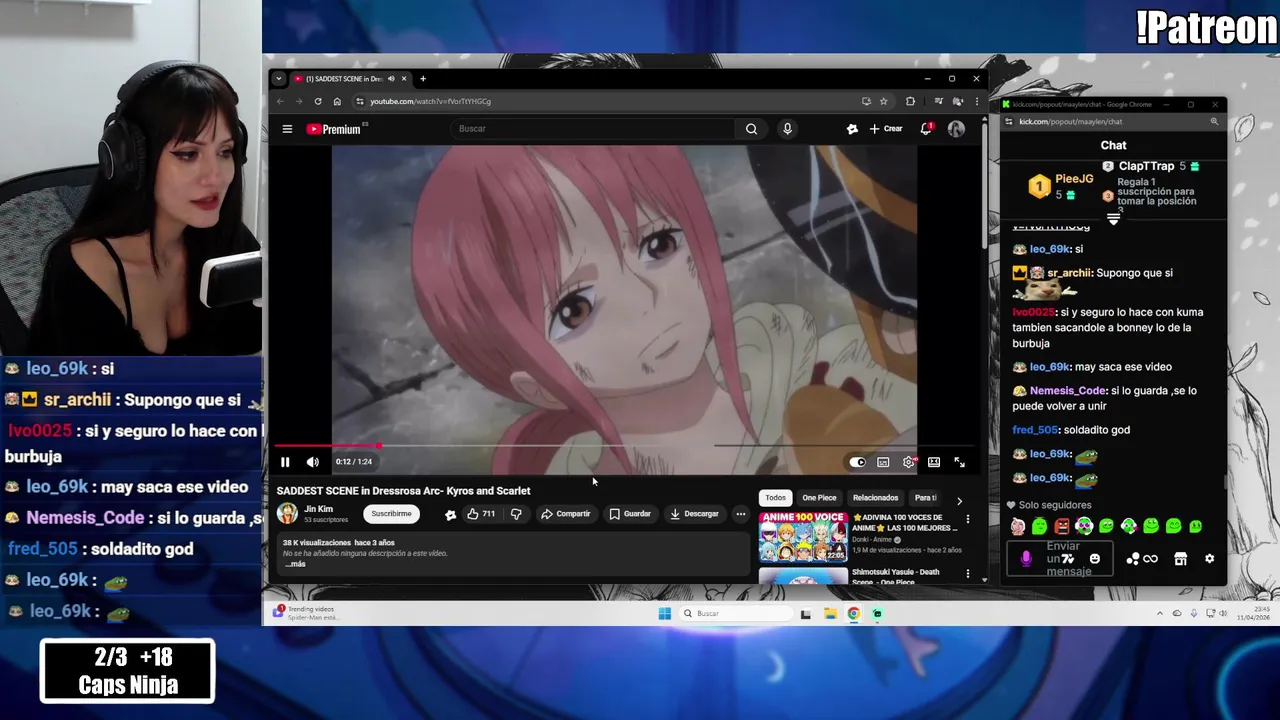The height and width of the screenshot is (720, 1280).
Task: Reload the YouTube page
Action: click(318, 101)
